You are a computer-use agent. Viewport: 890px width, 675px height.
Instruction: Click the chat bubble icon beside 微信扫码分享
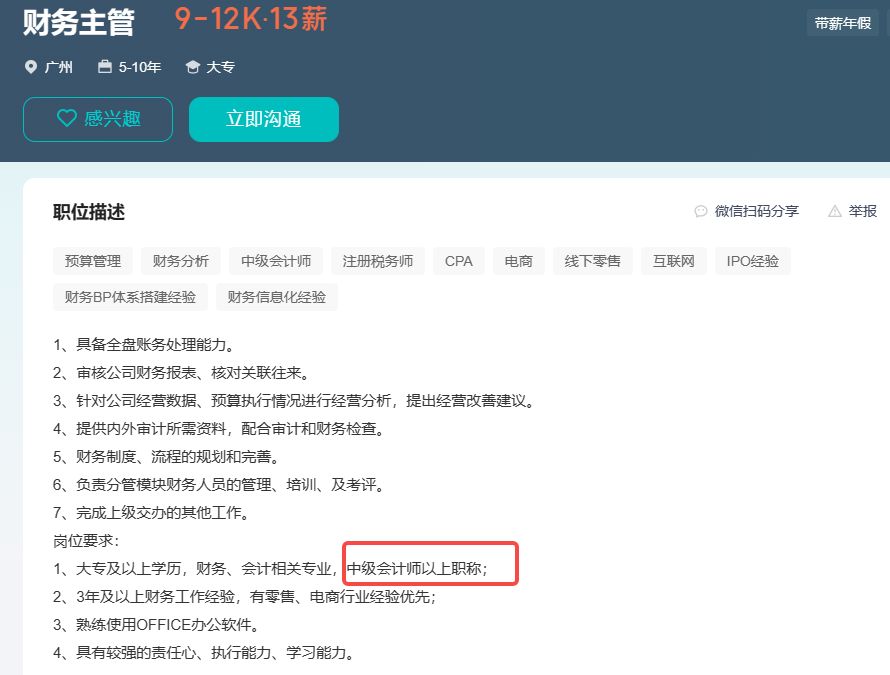point(700,211)
